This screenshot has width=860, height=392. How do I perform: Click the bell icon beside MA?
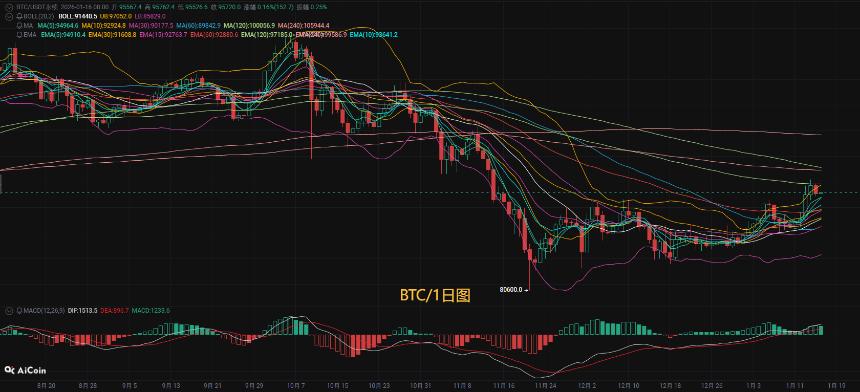(19, 26)
